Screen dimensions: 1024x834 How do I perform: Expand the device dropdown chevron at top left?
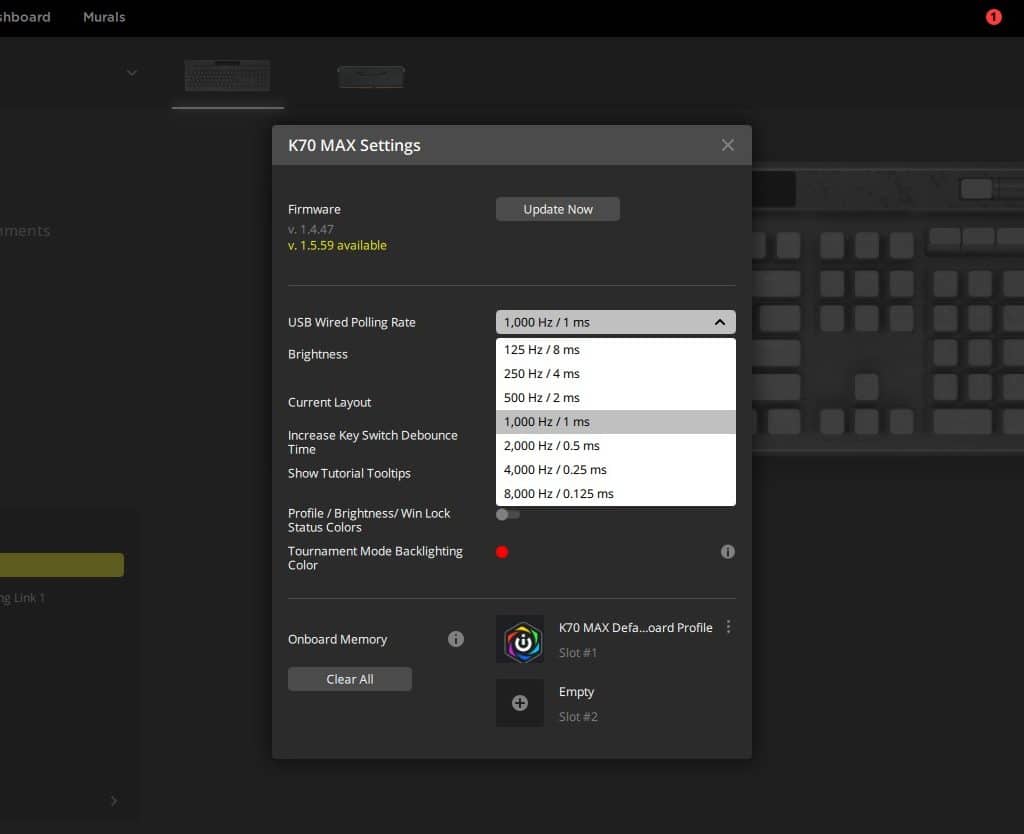pyautogui.click(x=132, y=73)
